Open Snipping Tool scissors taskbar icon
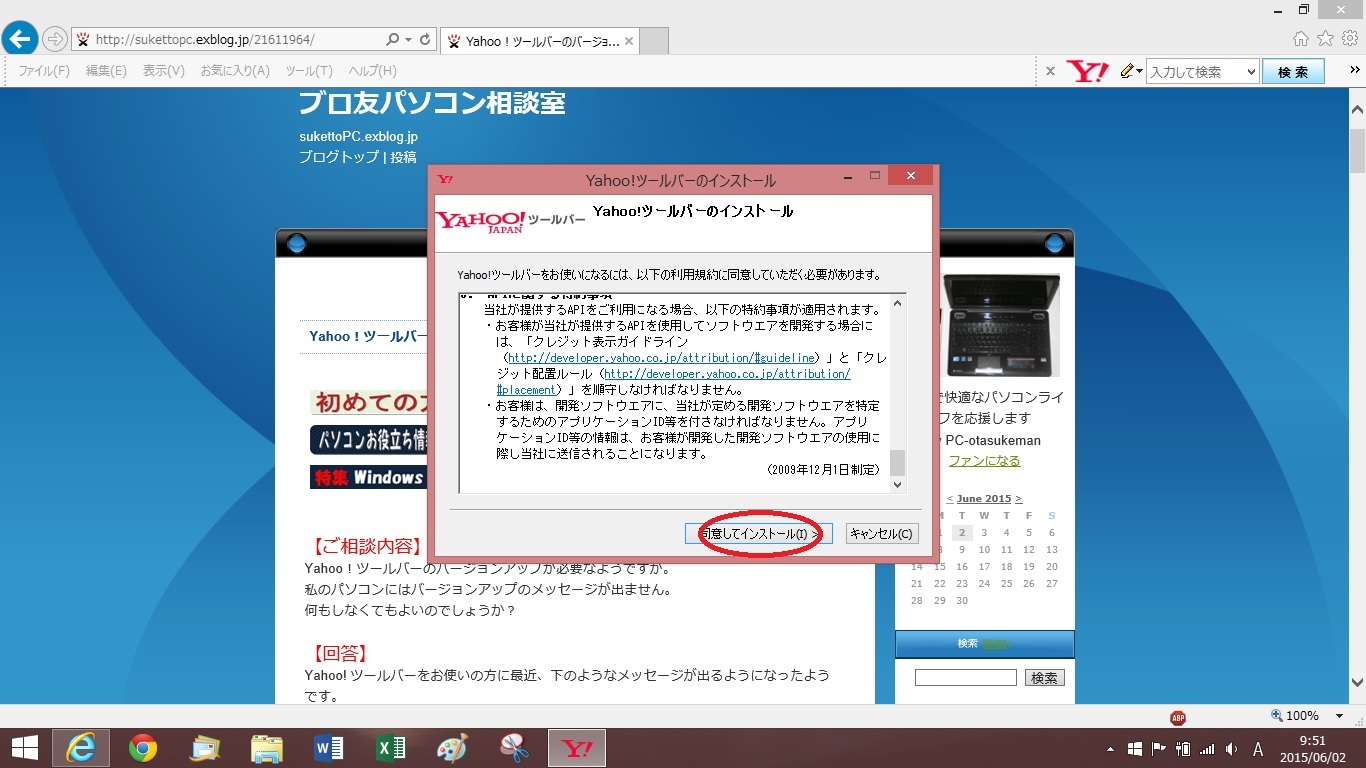 coord(514,748)
